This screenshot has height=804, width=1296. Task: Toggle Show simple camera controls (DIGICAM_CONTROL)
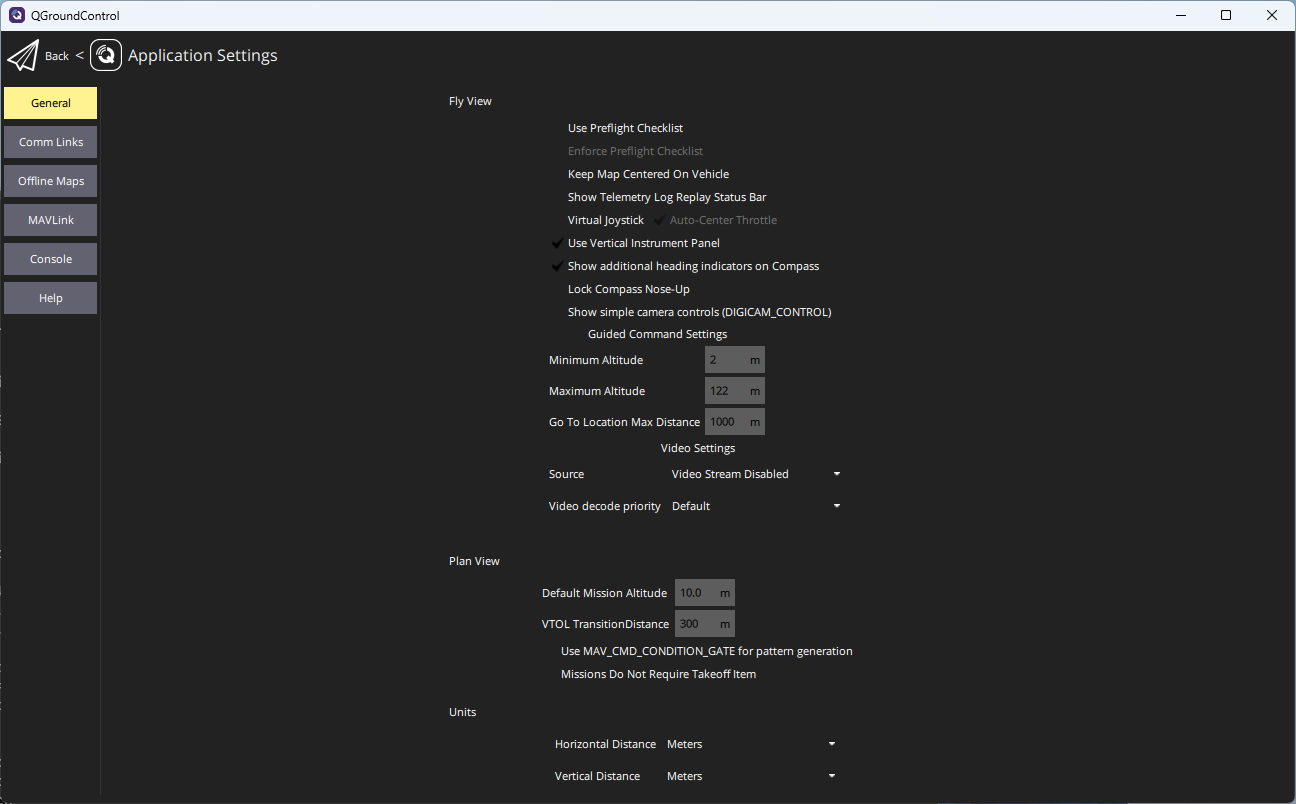pyautogui.click(x=691, y=312)
